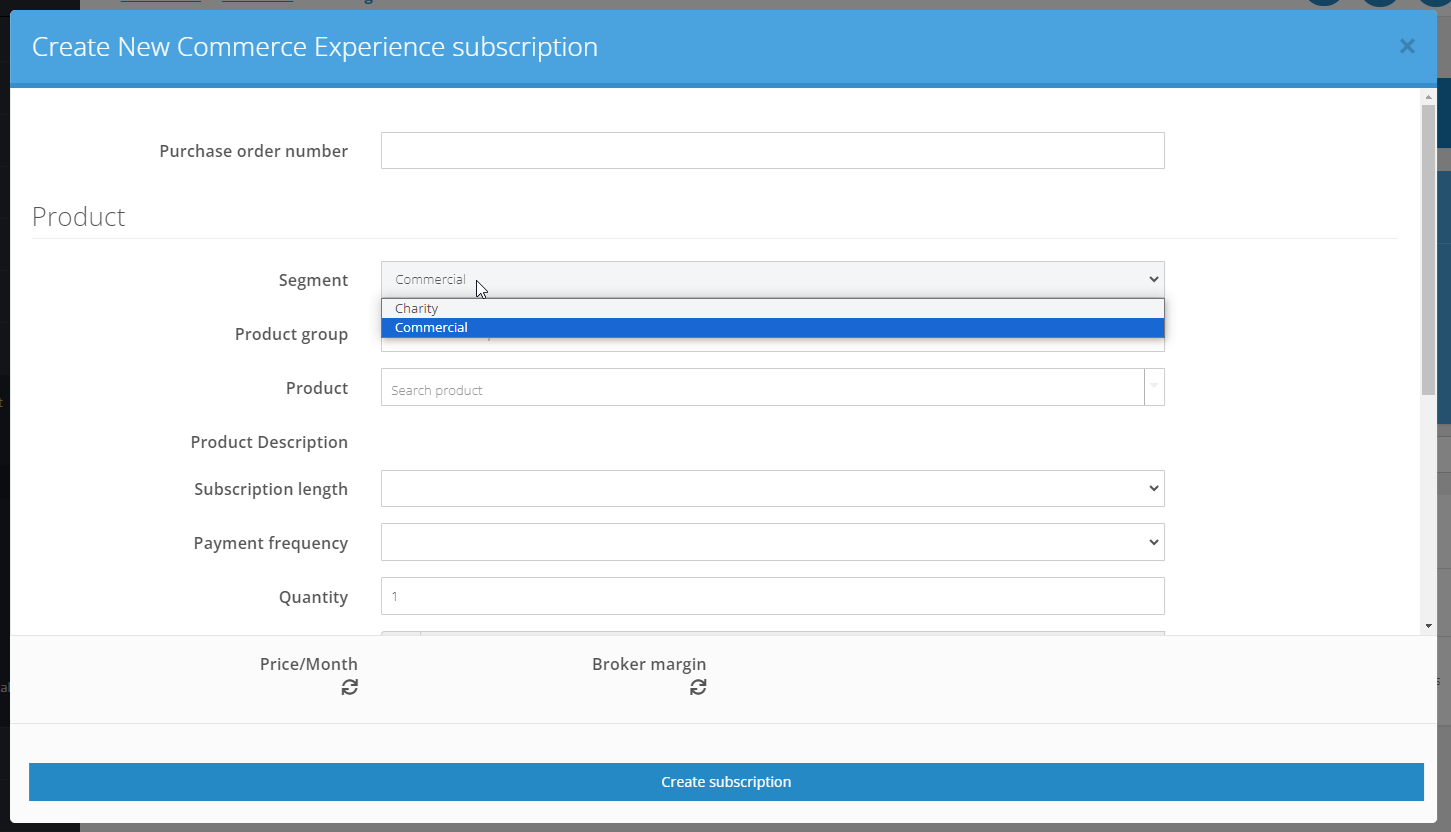Click the Quantity input field

point(772,597)
